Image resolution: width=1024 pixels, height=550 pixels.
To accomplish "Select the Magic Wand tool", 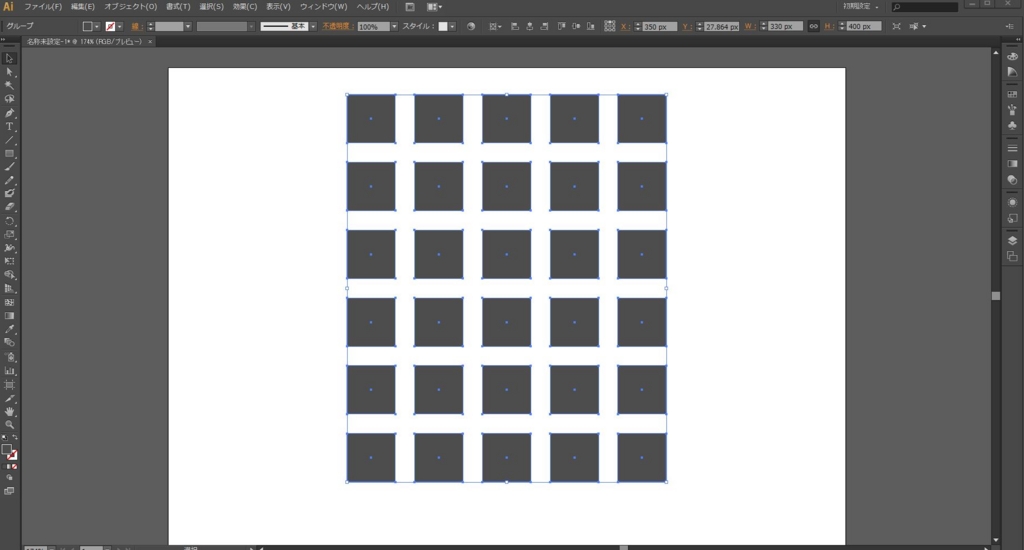I will pyautogui.click(x=9, y=86).
